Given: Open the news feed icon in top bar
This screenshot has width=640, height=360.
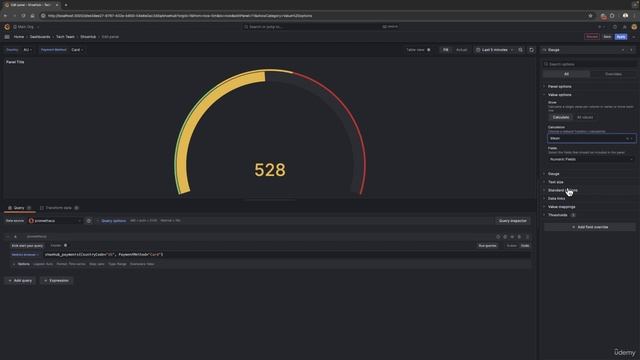Looking at the screenshot, I should point(624,27).
